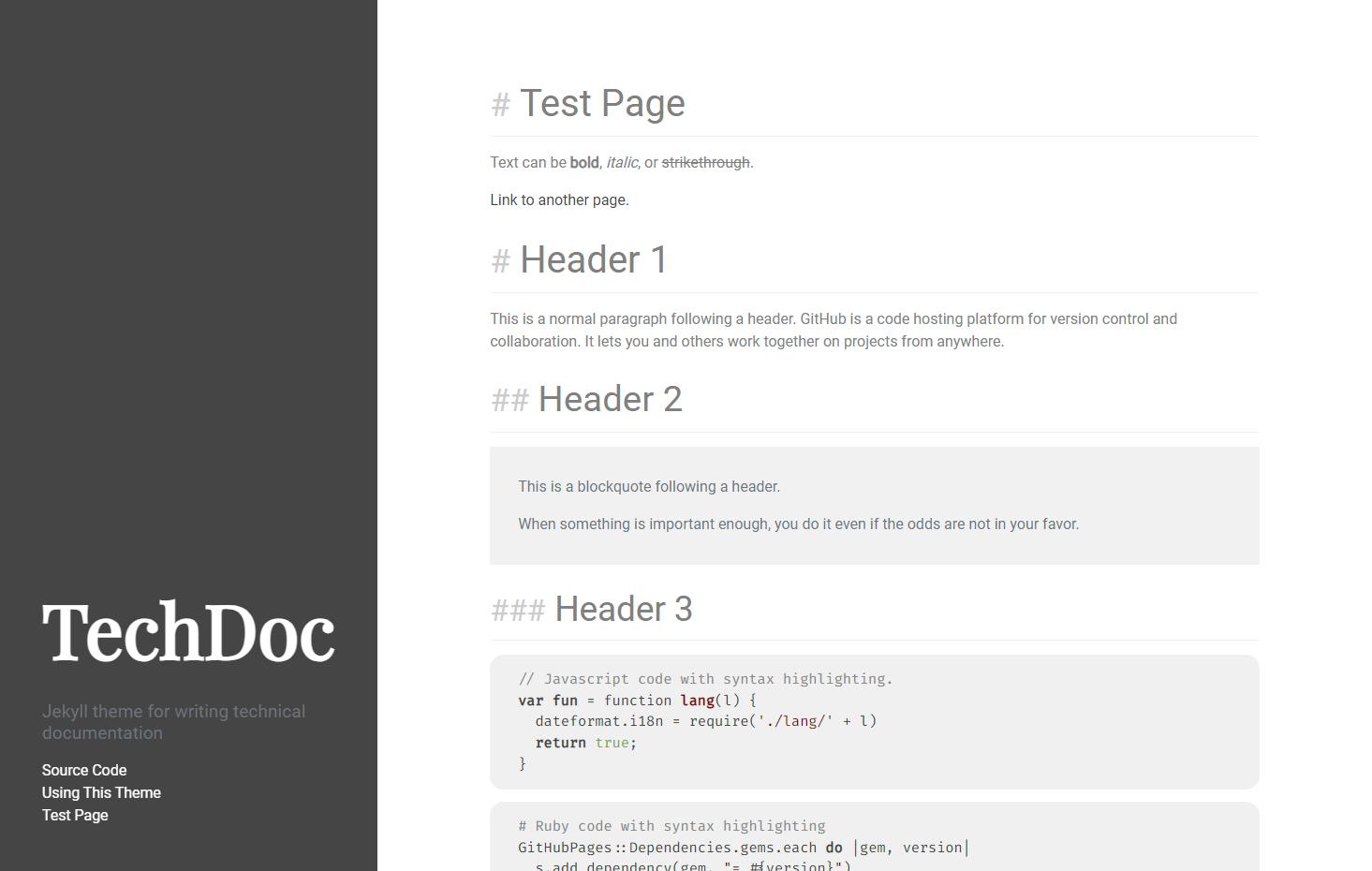Open the Source Code page
Screen dimensions: 1372x871
coord(83,770)
